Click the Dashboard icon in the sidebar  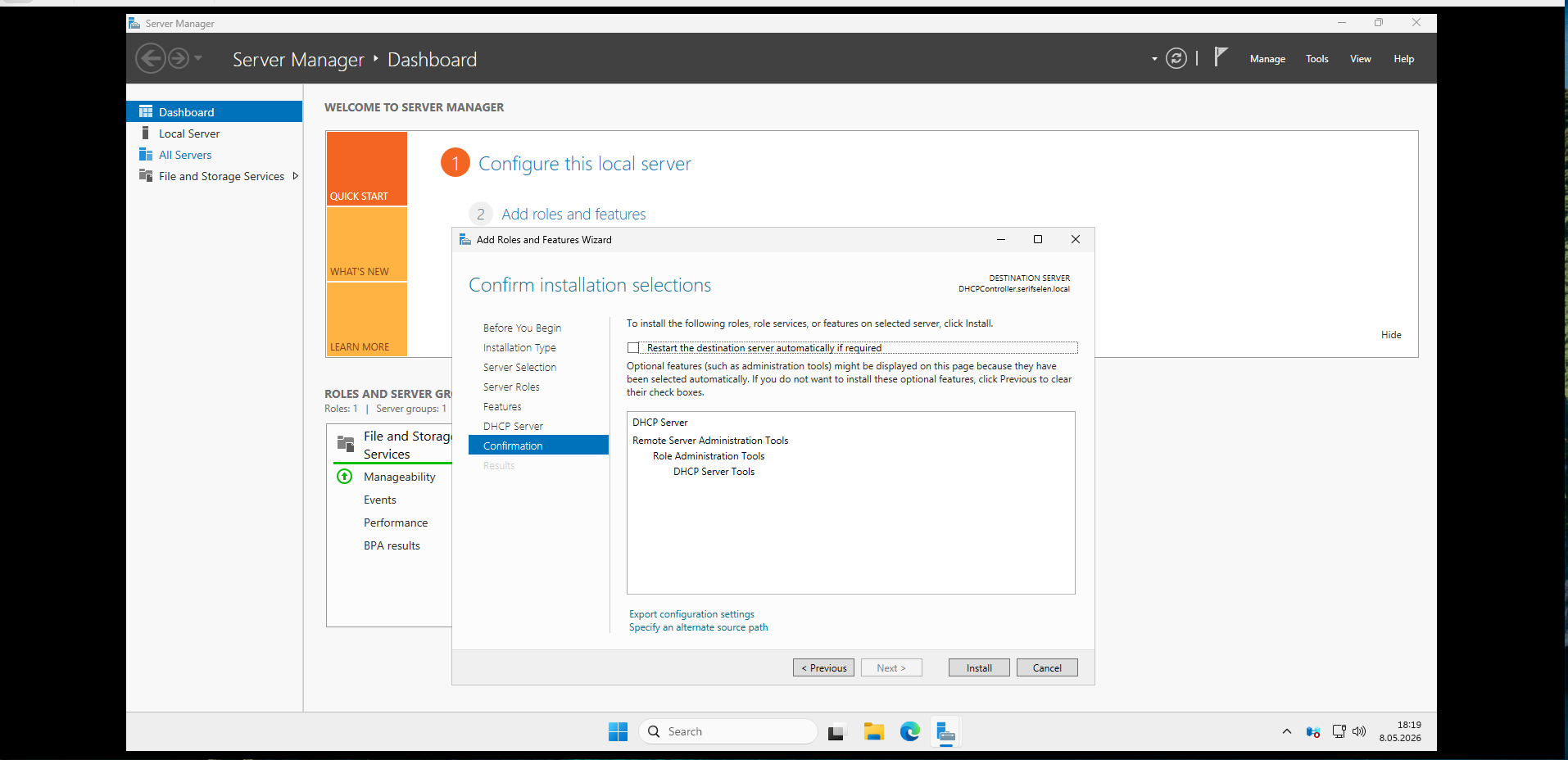coord(146,111)
